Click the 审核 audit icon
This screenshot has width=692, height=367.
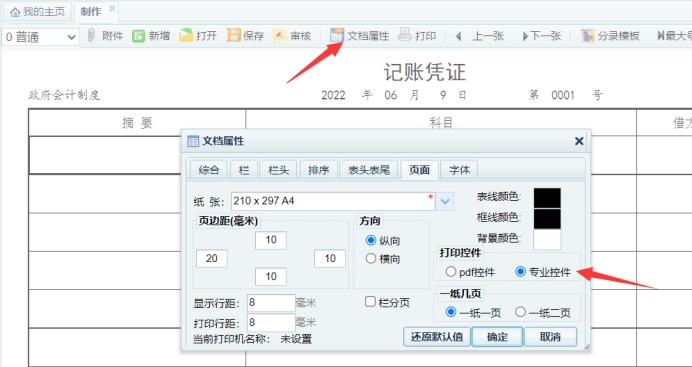click(279, 35)
